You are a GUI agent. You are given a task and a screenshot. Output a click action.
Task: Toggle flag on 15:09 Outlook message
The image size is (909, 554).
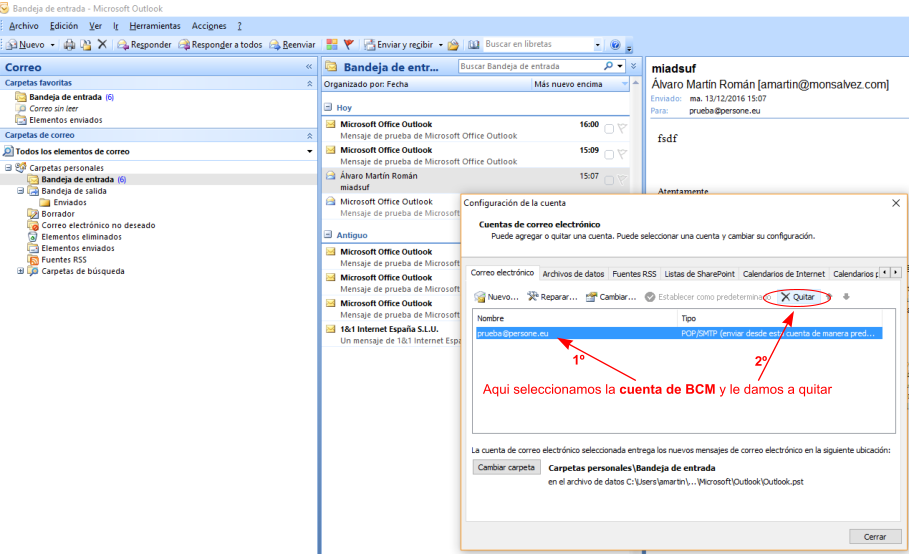(621, 154)
